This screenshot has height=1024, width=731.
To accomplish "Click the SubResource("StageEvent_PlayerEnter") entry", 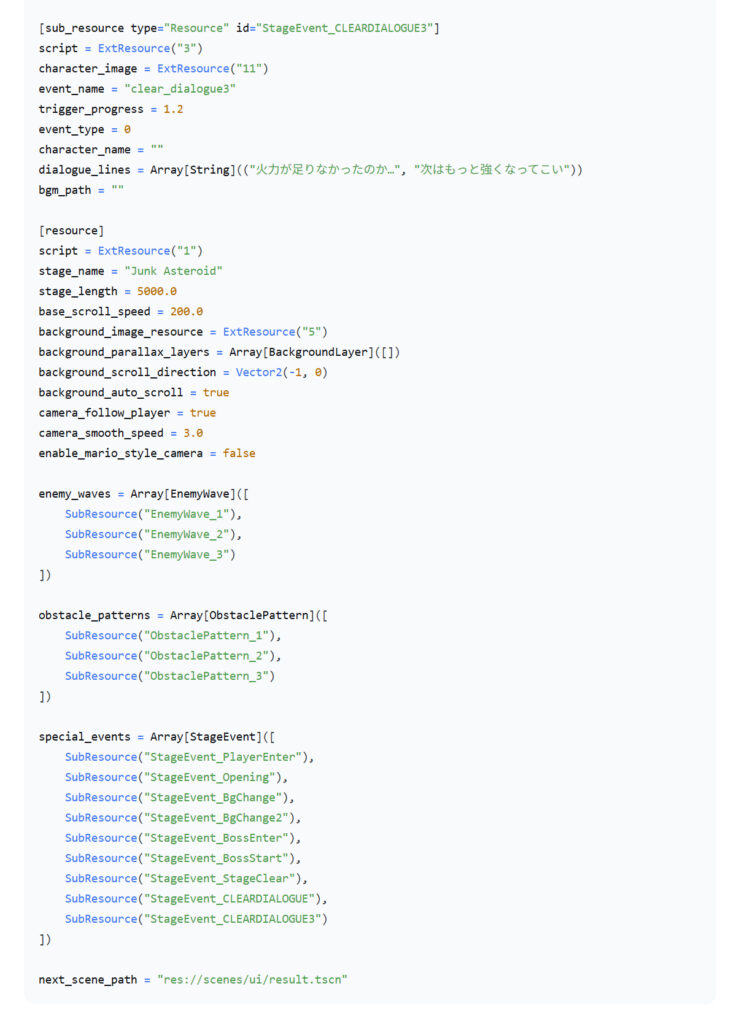I will pyautogui.click(x=189, y=757).
